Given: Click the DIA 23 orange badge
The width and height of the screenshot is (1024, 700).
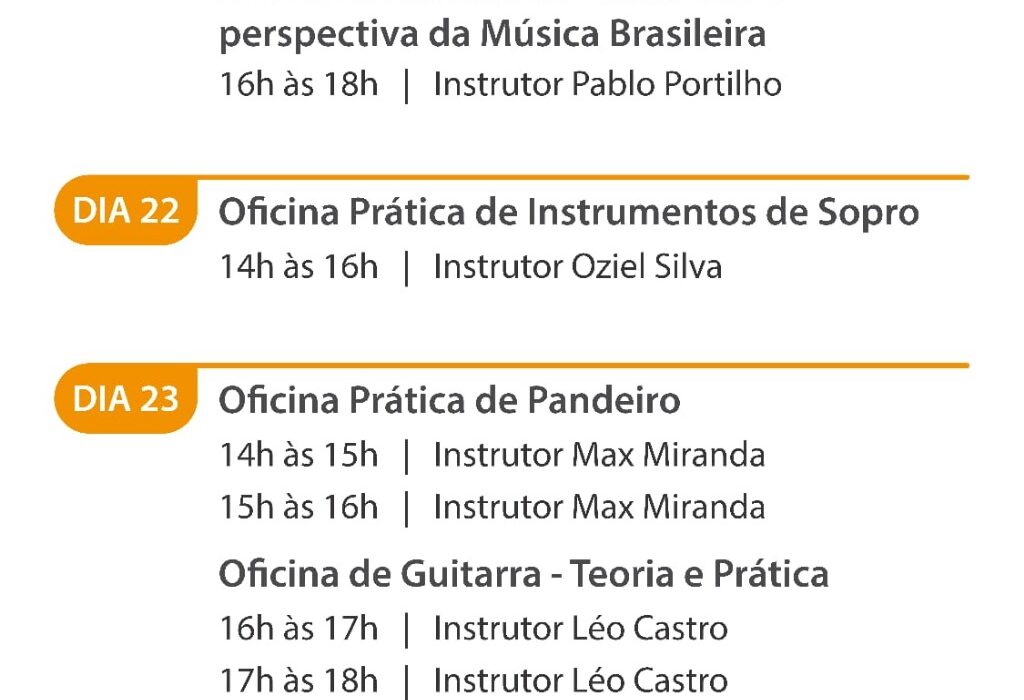Looking at the screenshot, I should 126,400.
